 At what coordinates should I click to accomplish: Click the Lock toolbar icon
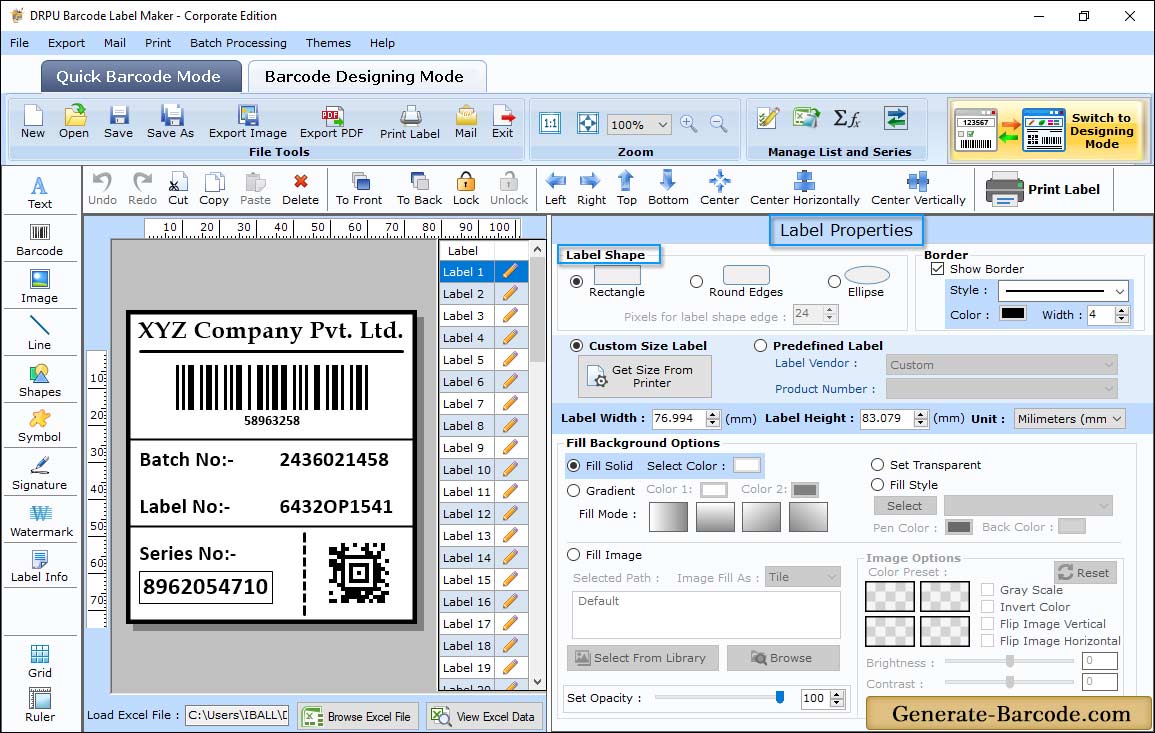click(466, 189)
